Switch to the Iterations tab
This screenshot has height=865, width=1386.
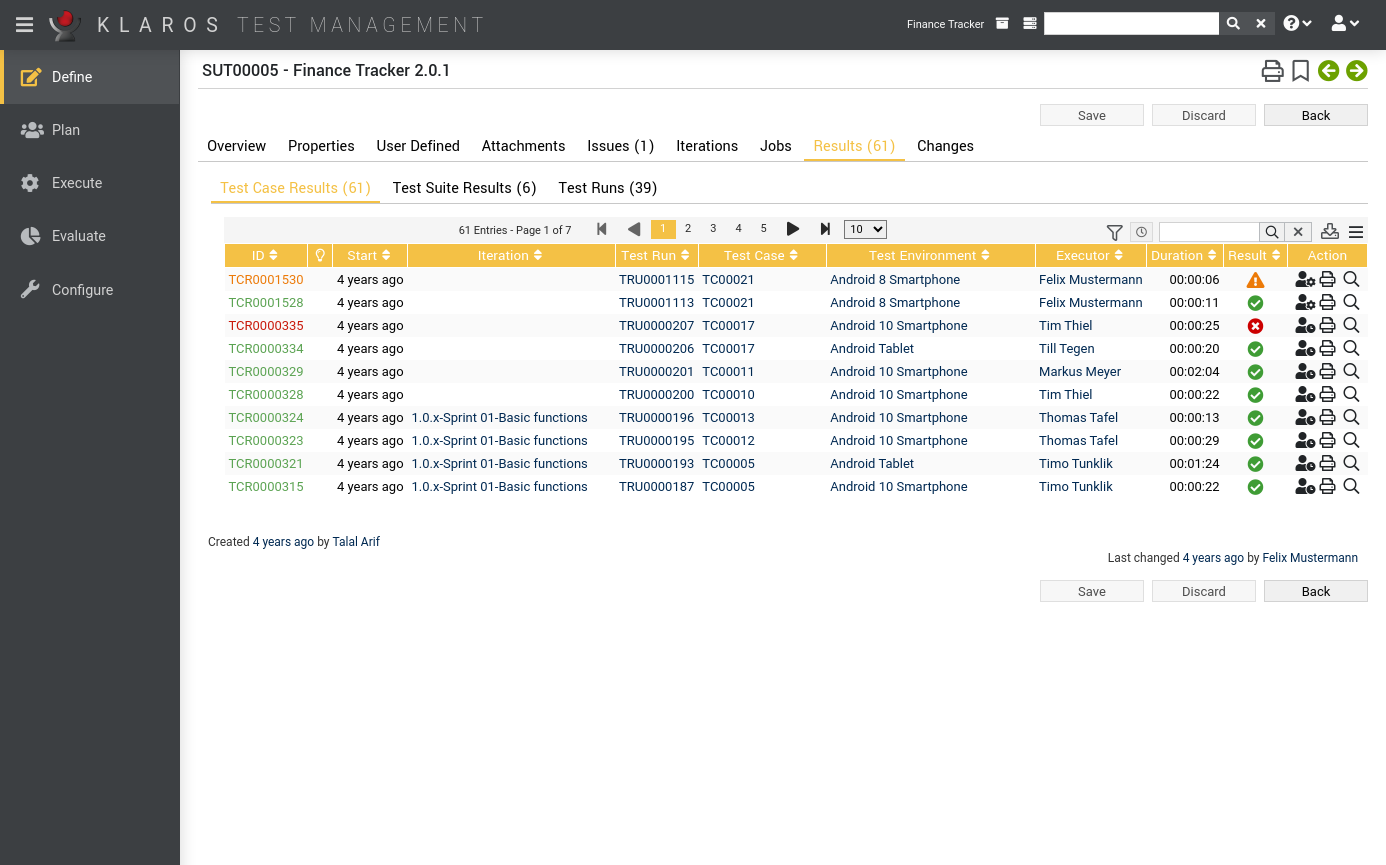(706, 146)
